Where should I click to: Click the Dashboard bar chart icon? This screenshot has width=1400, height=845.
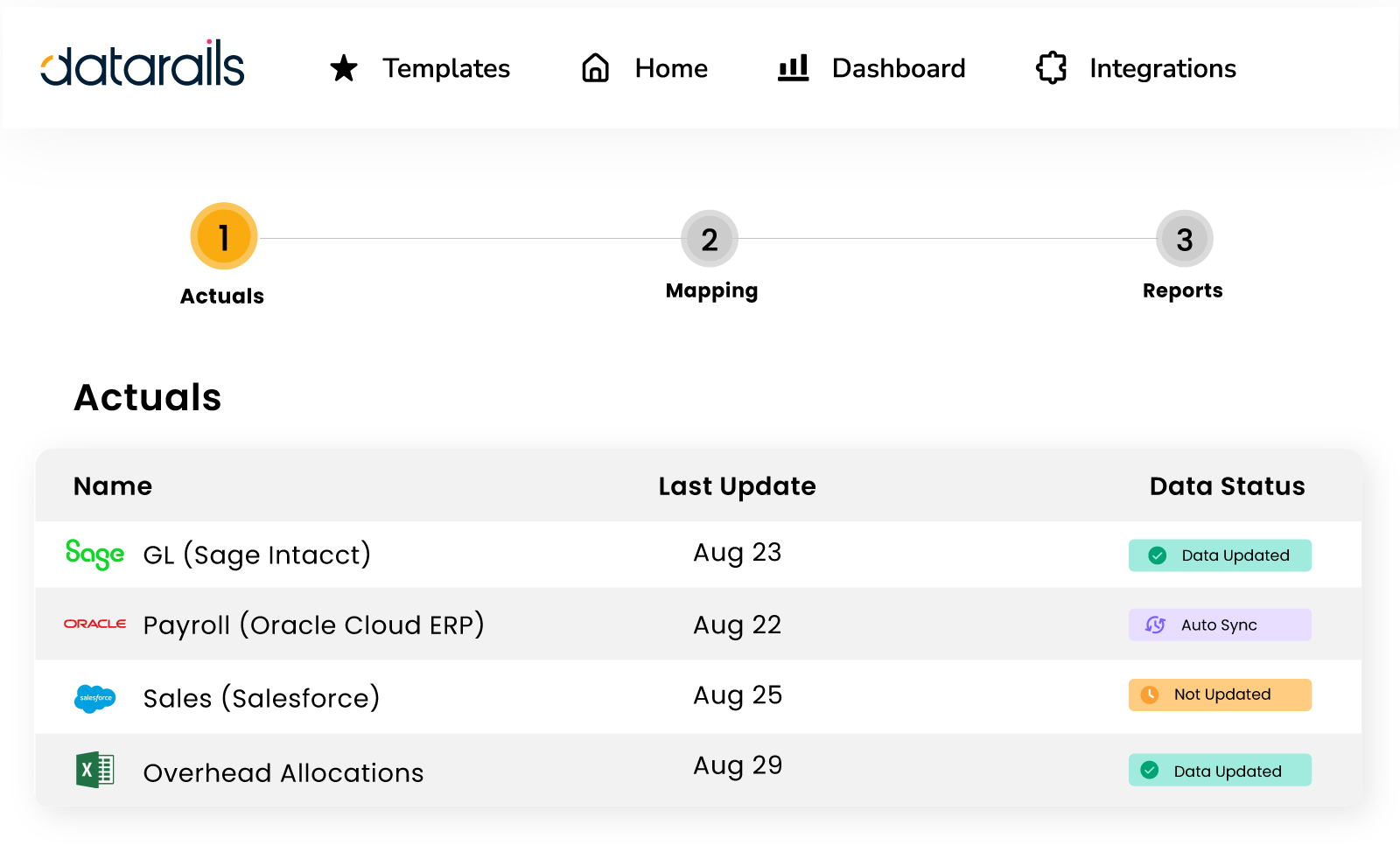793,68
